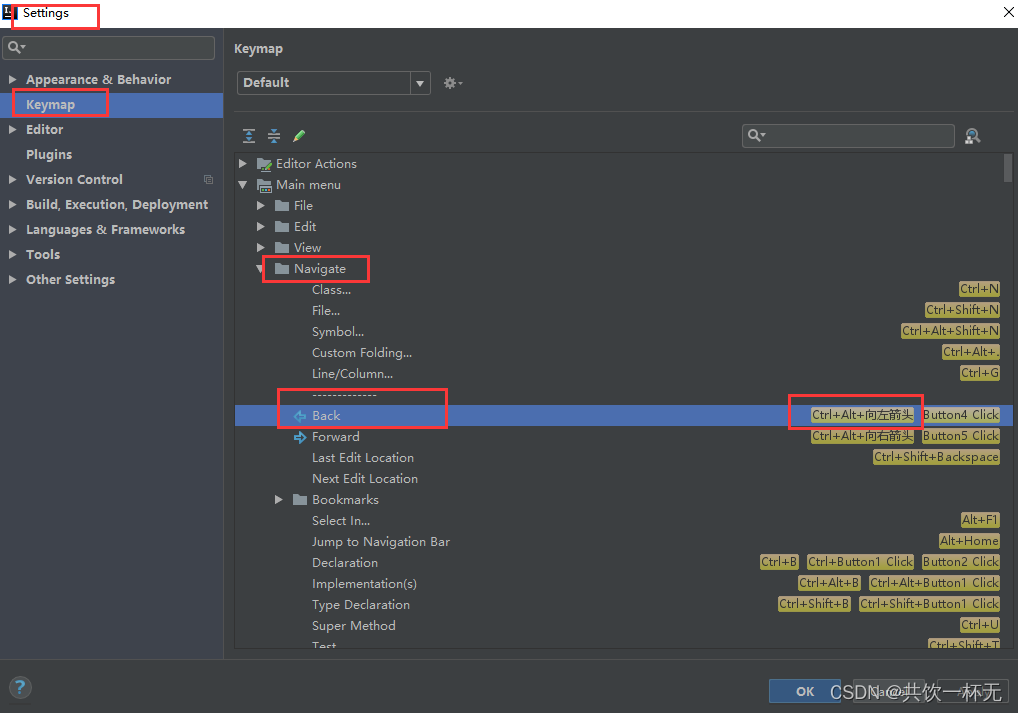The image size is (1018, 713).
Task: Click the Ctrl+U shortcut label
Action: tap(980, 625)
